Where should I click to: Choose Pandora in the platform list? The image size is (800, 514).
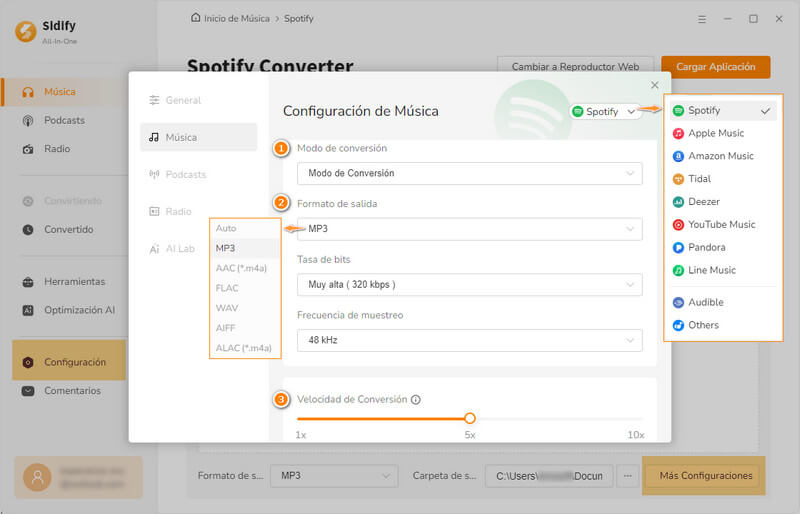click(723, 248)
